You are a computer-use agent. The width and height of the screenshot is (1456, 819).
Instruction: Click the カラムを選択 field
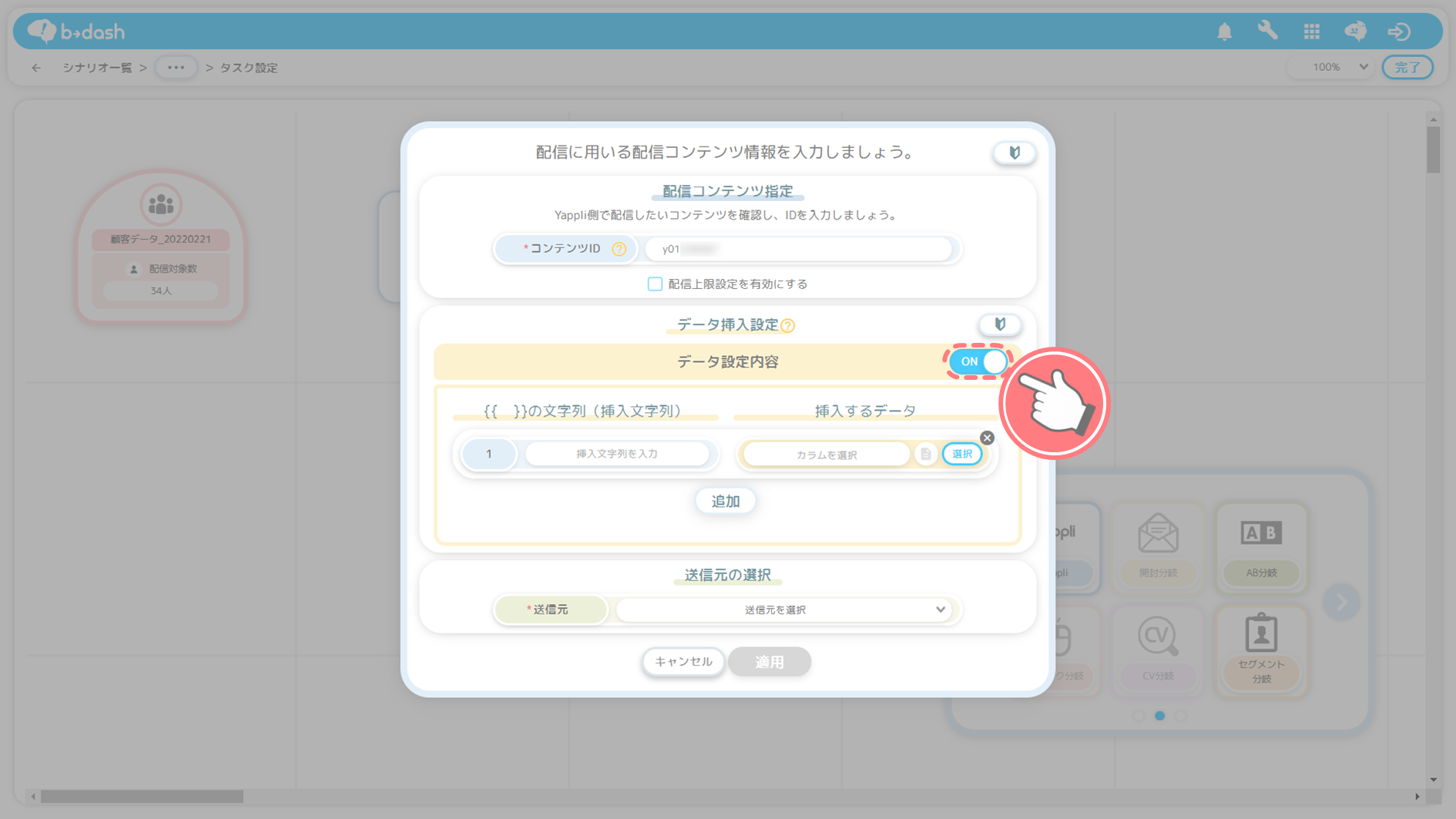click(827, 455)
